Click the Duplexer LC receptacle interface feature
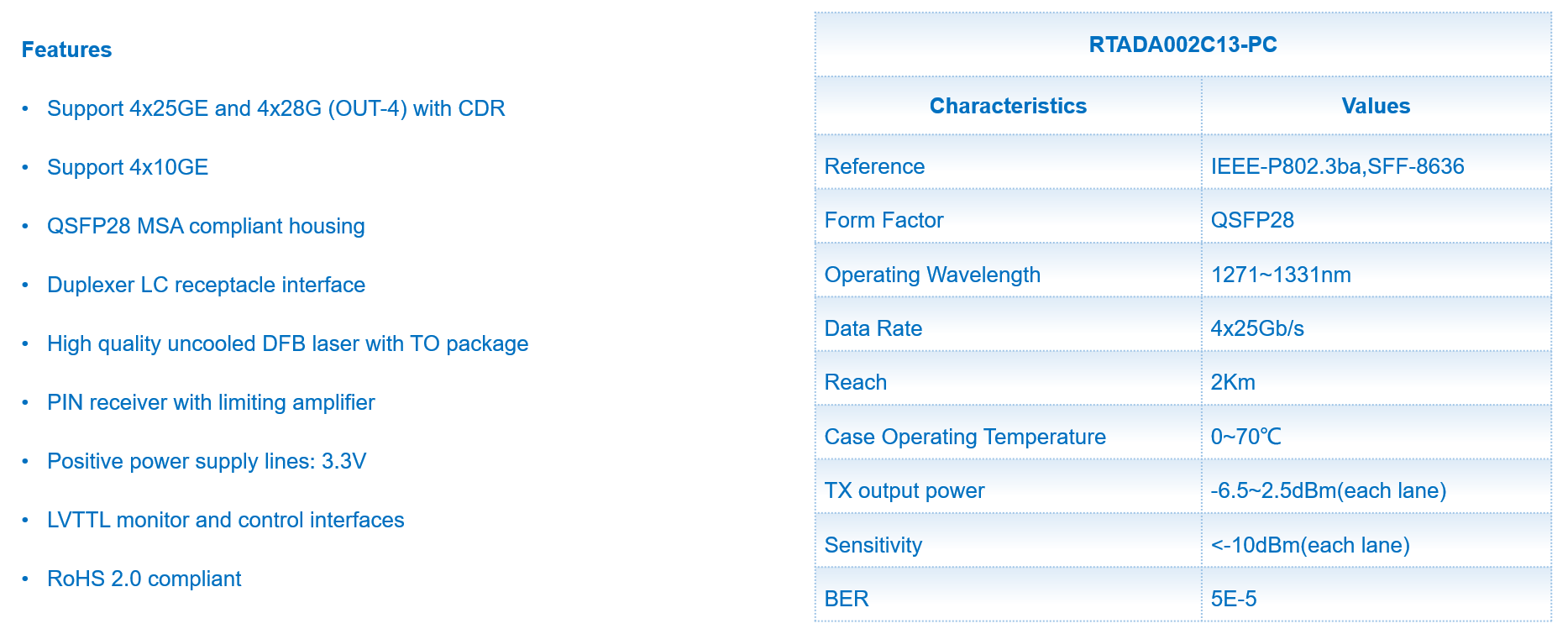The width and height of the screenshot is (1568, 634). 206,285
